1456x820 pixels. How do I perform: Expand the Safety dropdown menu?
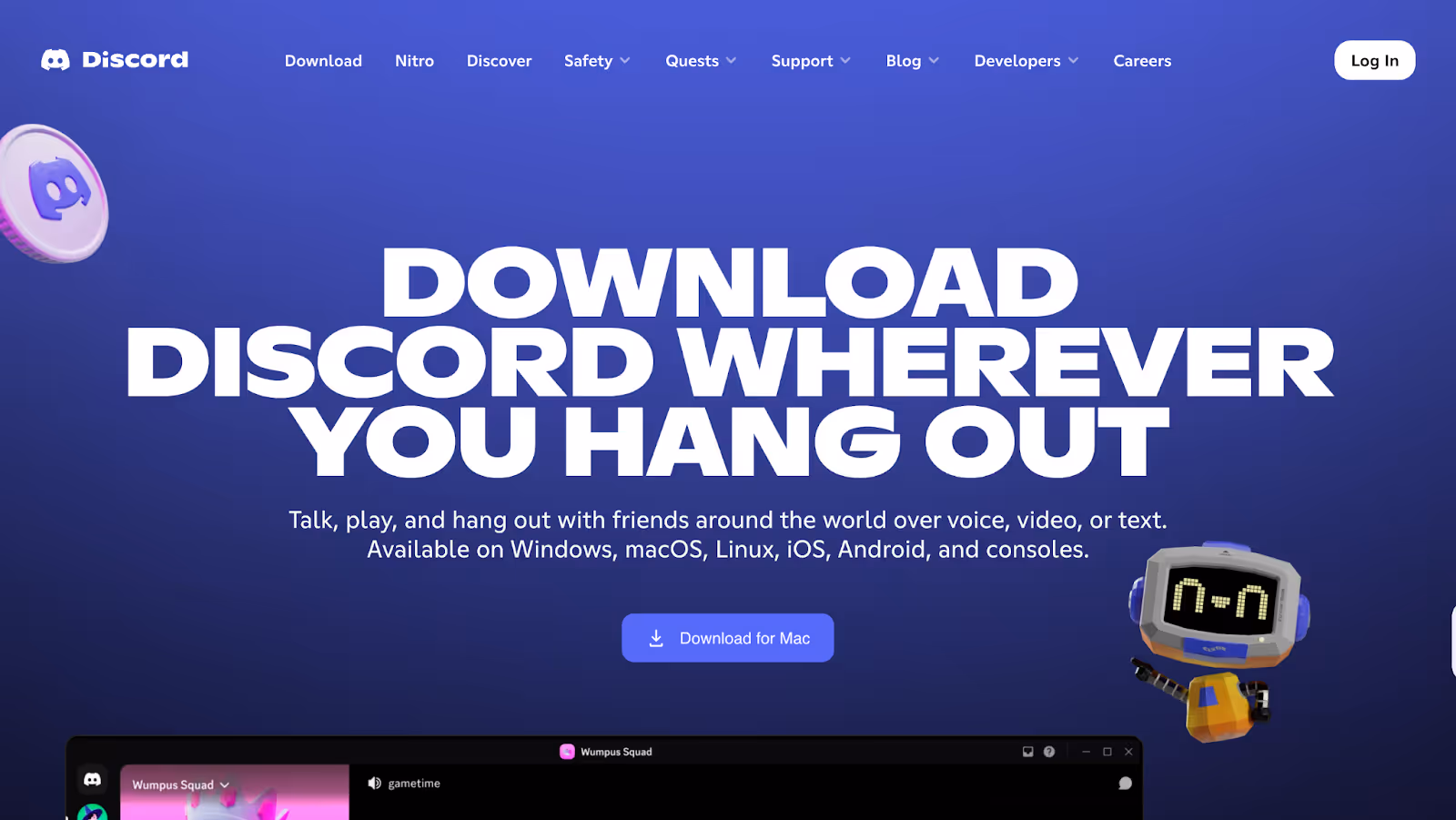(x=597, y=61)
